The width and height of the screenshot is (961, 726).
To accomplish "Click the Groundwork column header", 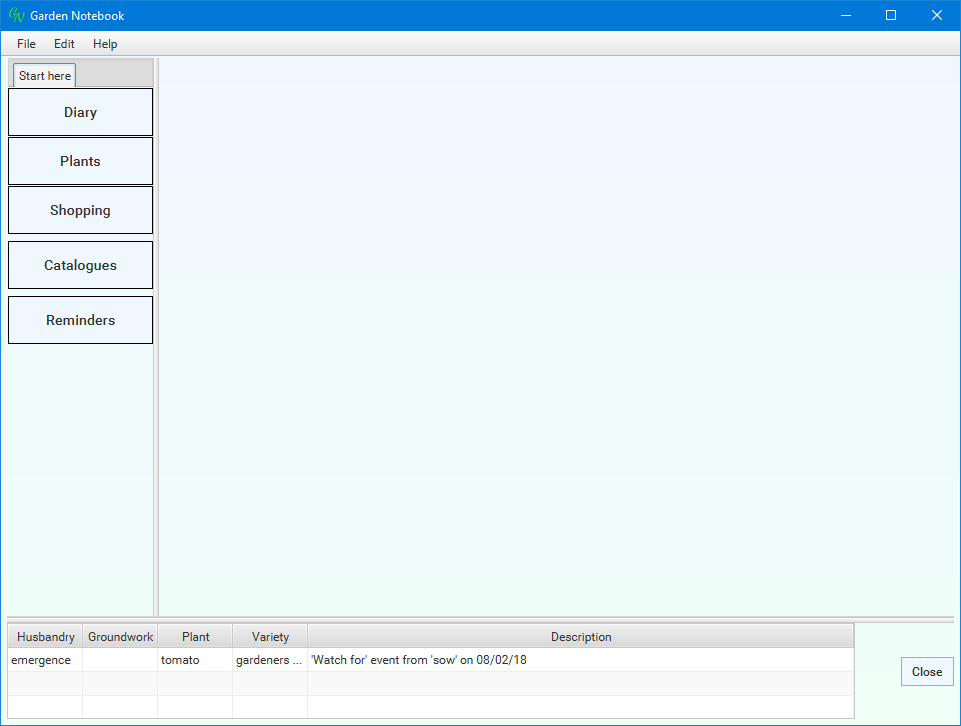I will pos(120,637).
